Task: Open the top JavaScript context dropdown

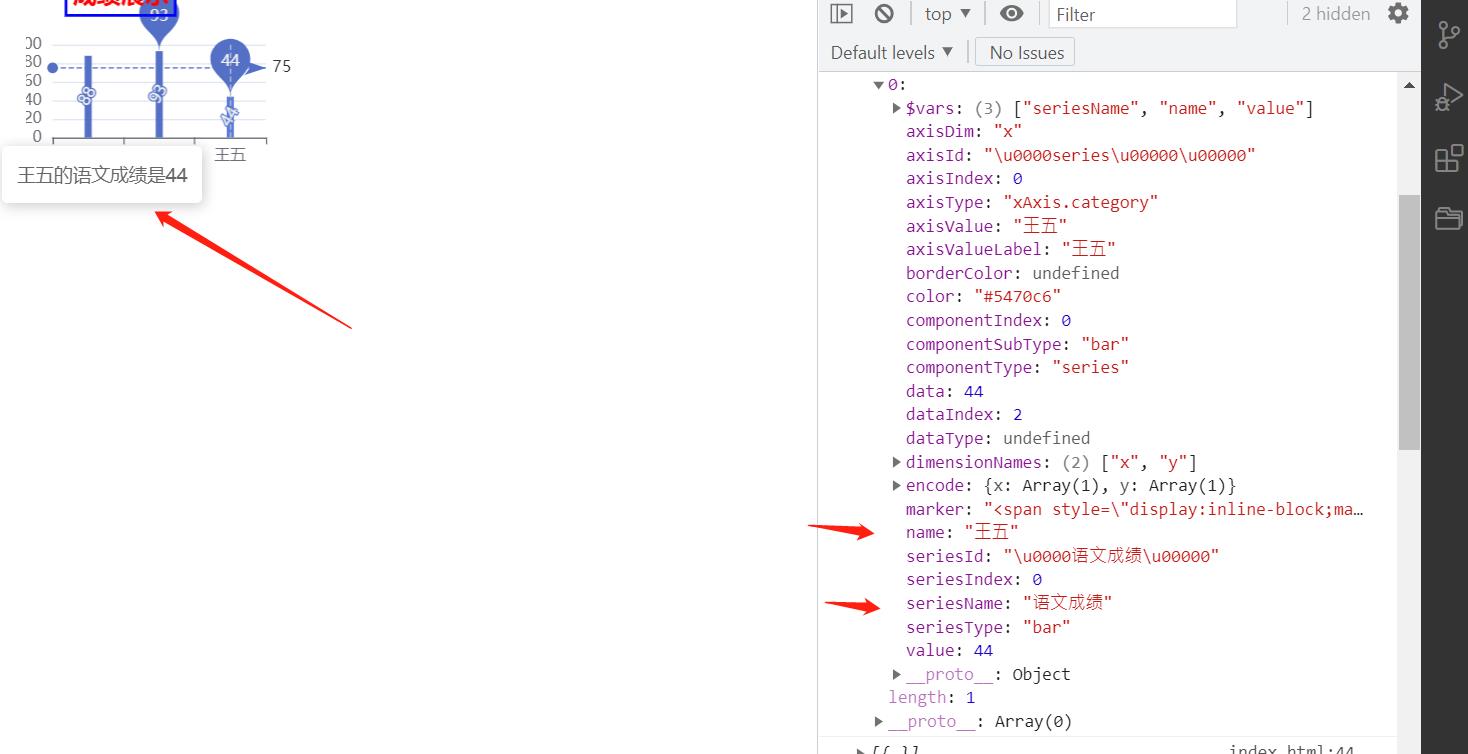Action: tap(948, 13)
